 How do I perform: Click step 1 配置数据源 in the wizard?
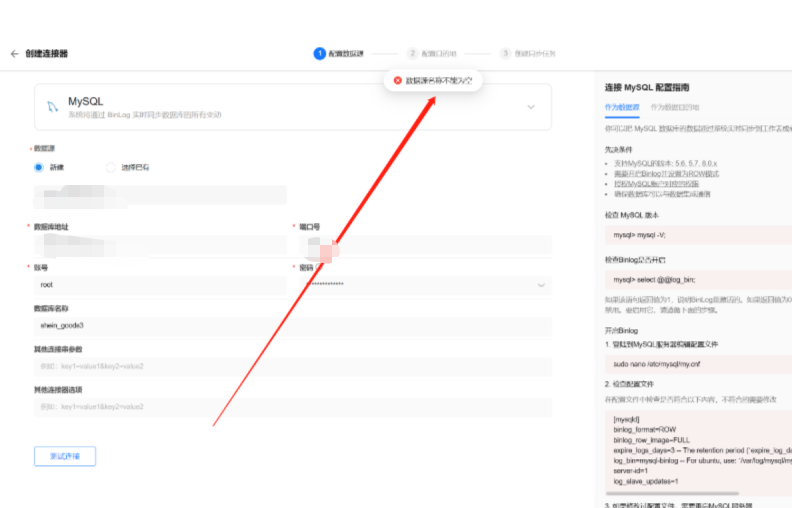pyautogui.click(x=338, y=54)
